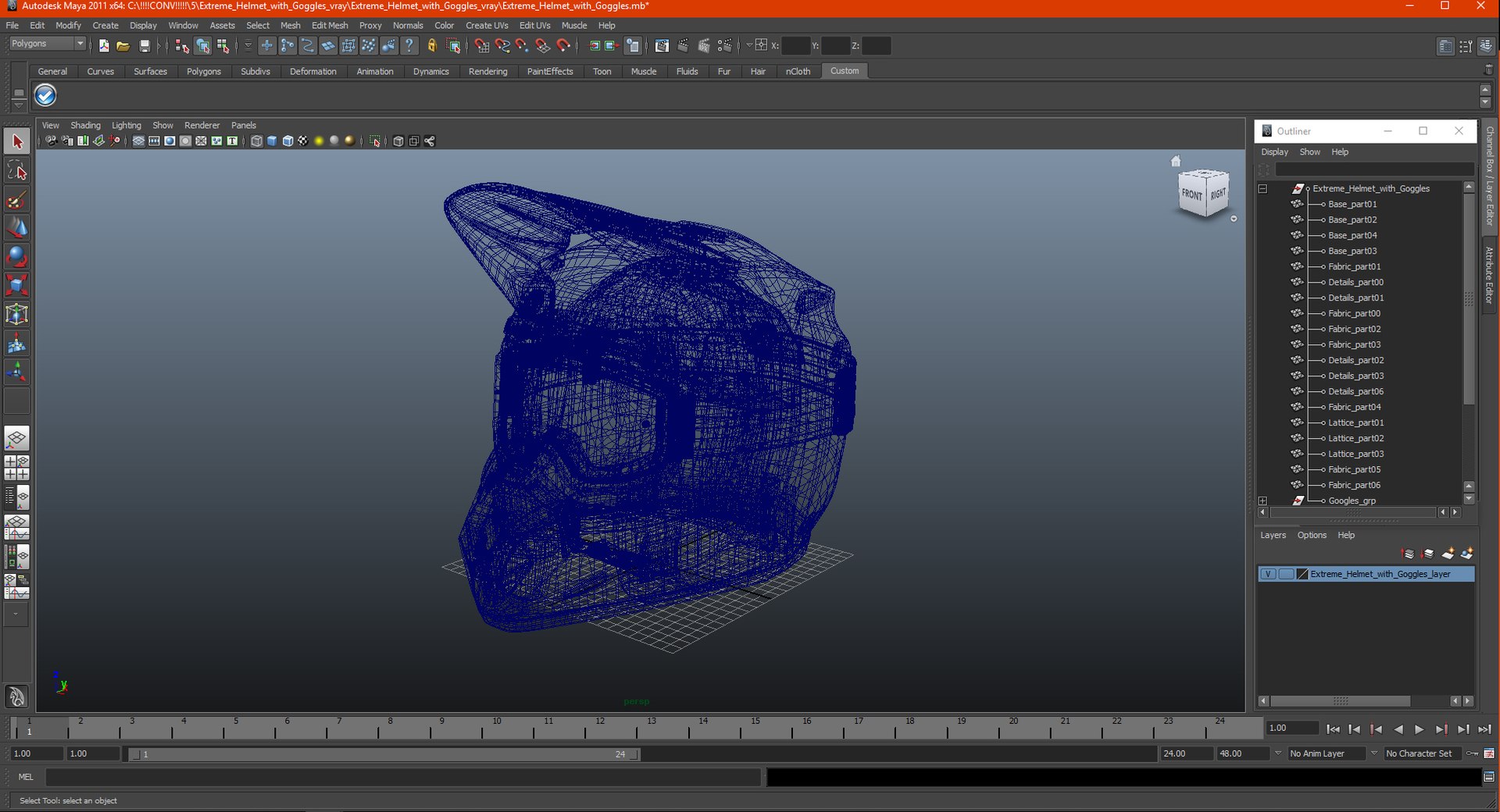1500x812 pixels.
Task: Open the Edit Mesh menu
Action: [330, 26]
